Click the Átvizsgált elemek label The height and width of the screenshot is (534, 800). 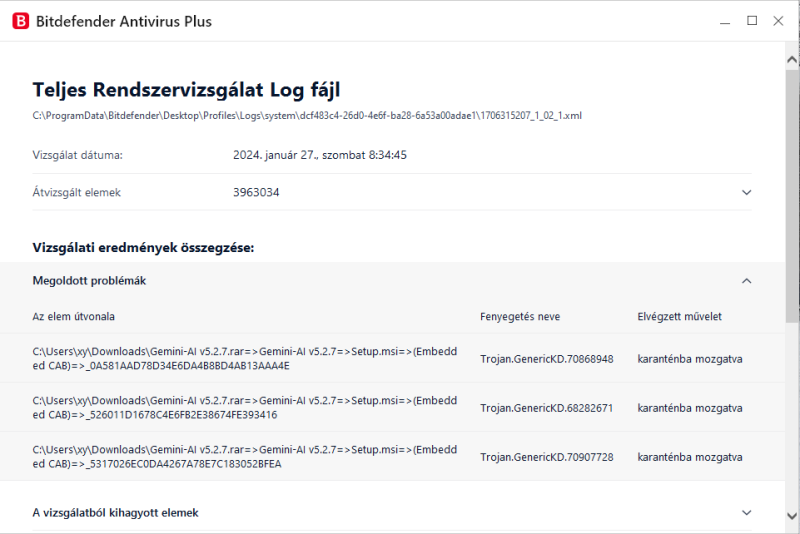point(77,192)
